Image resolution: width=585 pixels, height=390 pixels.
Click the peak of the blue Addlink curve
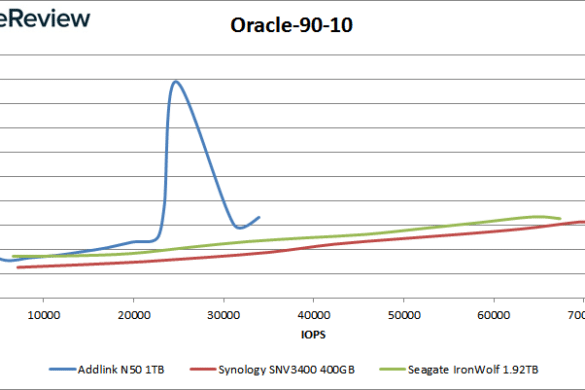point(175,81)
